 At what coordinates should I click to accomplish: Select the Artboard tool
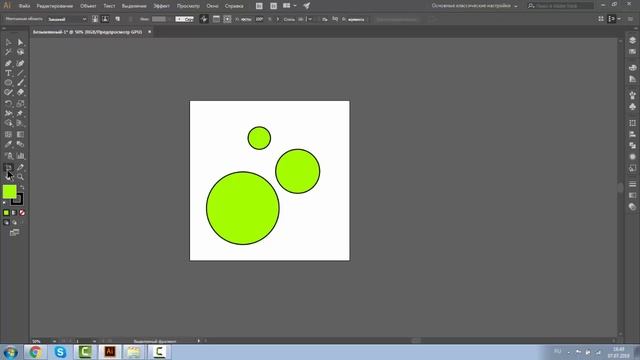[x=8, y=167]
